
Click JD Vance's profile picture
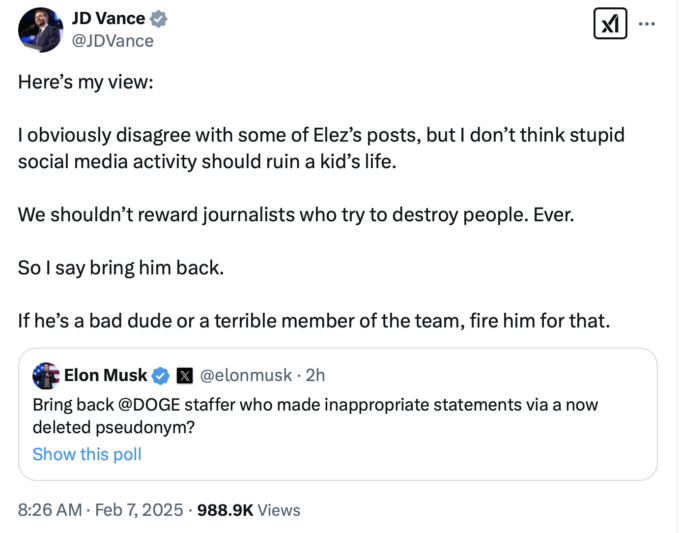40,30
